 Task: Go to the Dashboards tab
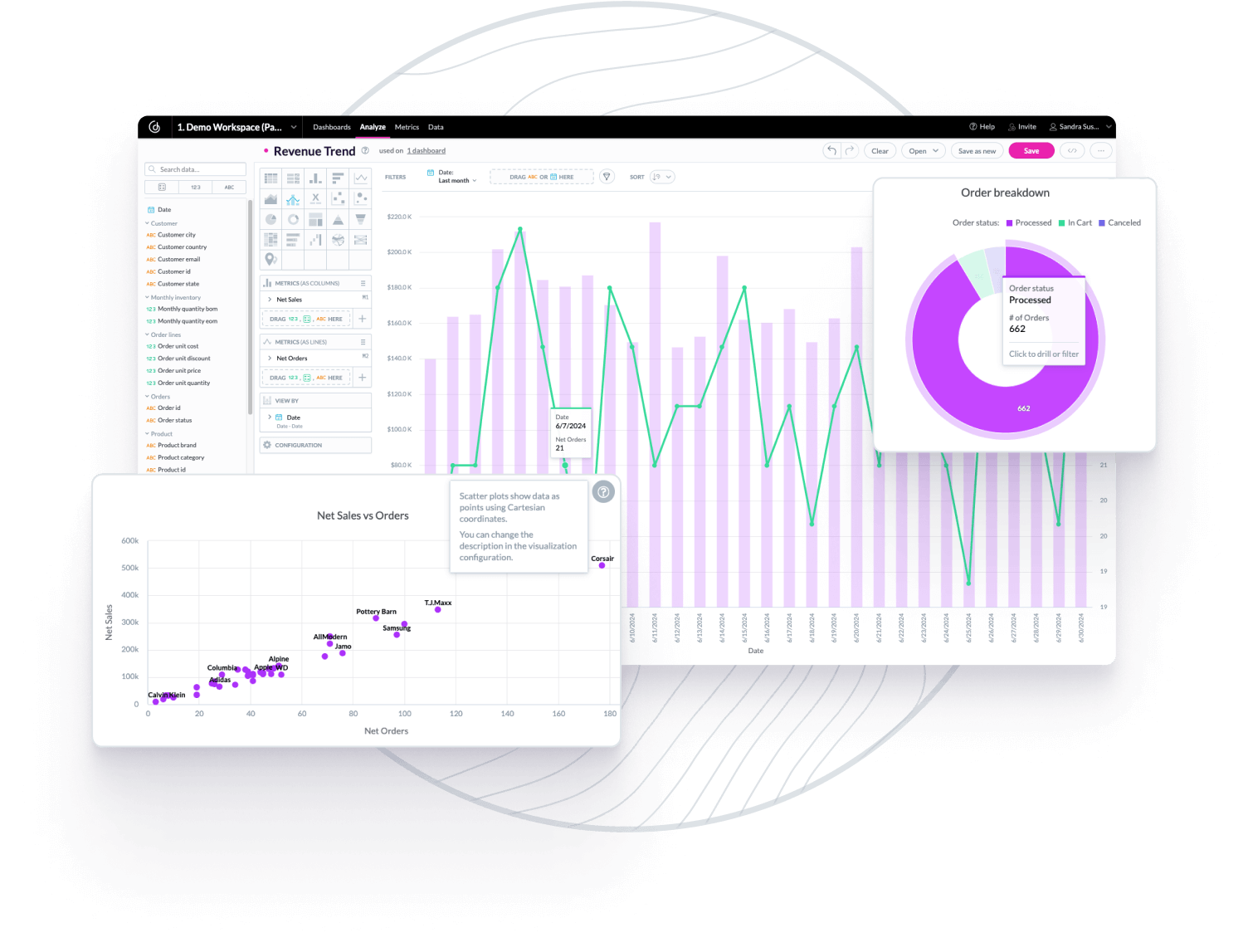pyautogui.click(x=332, y=127)
